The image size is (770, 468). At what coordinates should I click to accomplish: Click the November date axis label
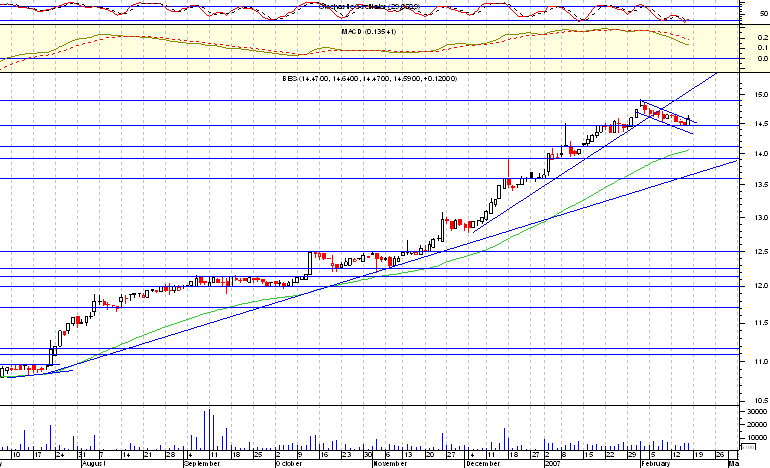pos(391,464)
